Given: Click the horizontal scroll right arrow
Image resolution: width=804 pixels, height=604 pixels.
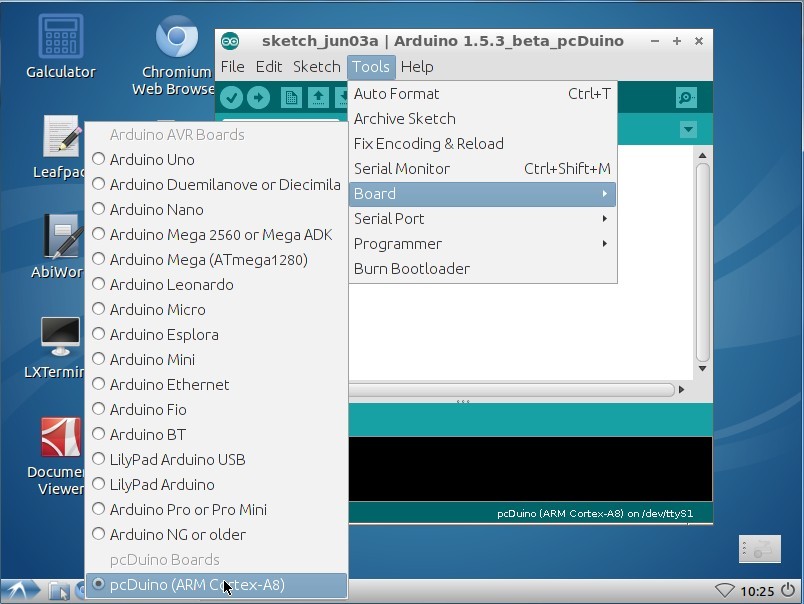Looking at the screenshot, I should pyautogui.click(x=681, y=390).
